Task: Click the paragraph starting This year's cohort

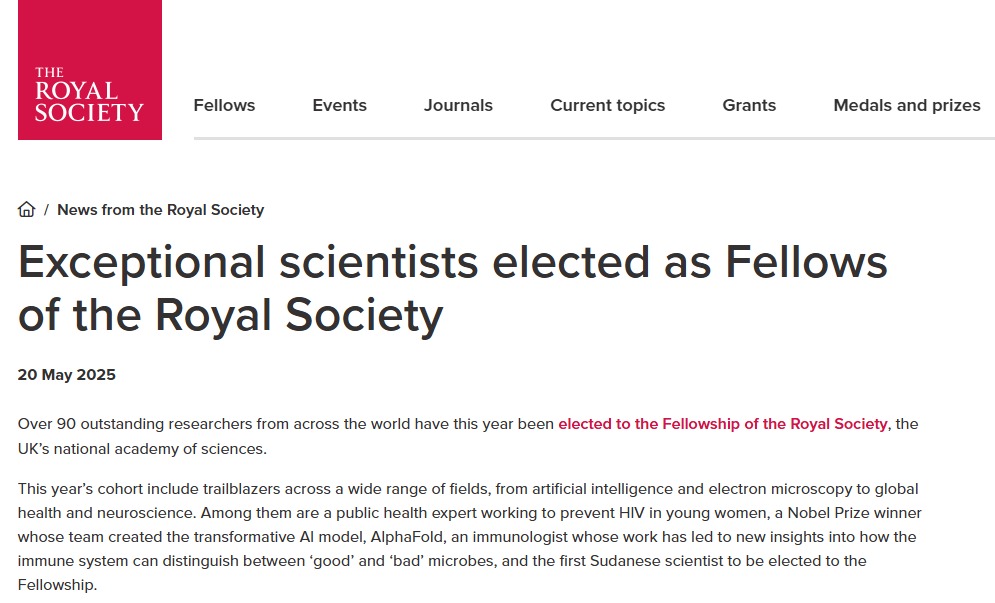Action: pos(470,537)
